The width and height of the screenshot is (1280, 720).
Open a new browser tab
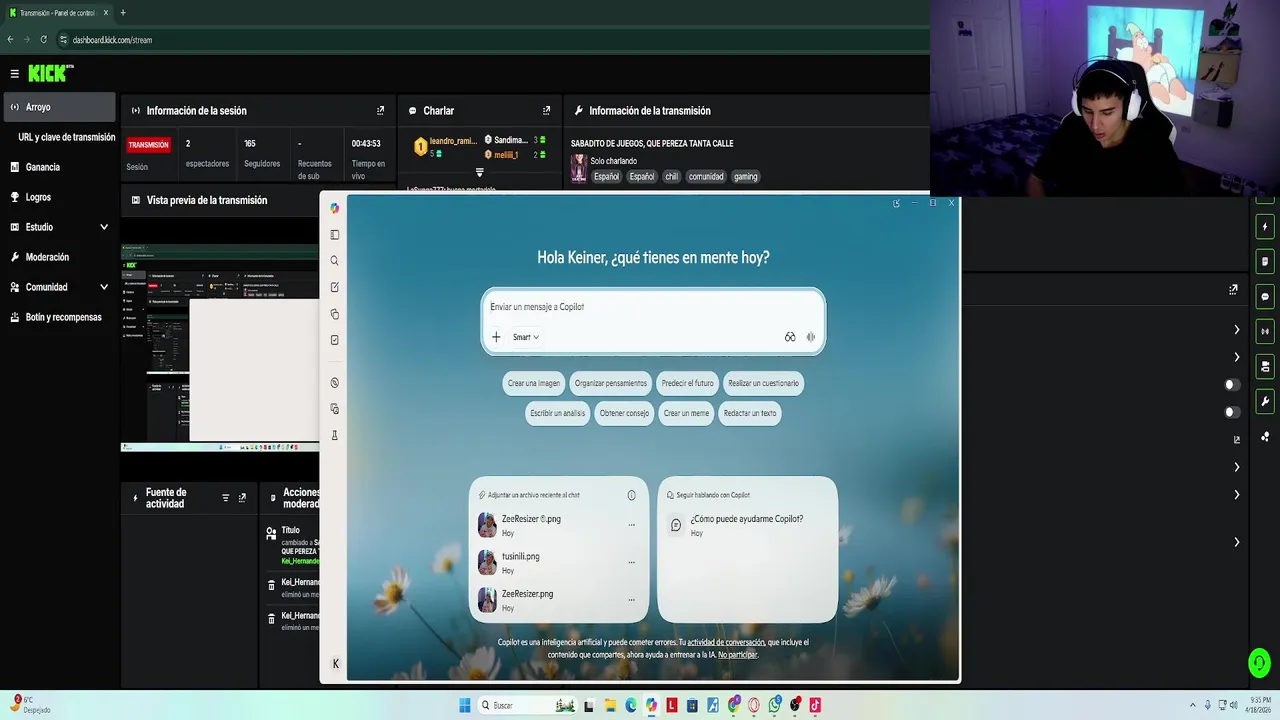(x=123, y=13)
